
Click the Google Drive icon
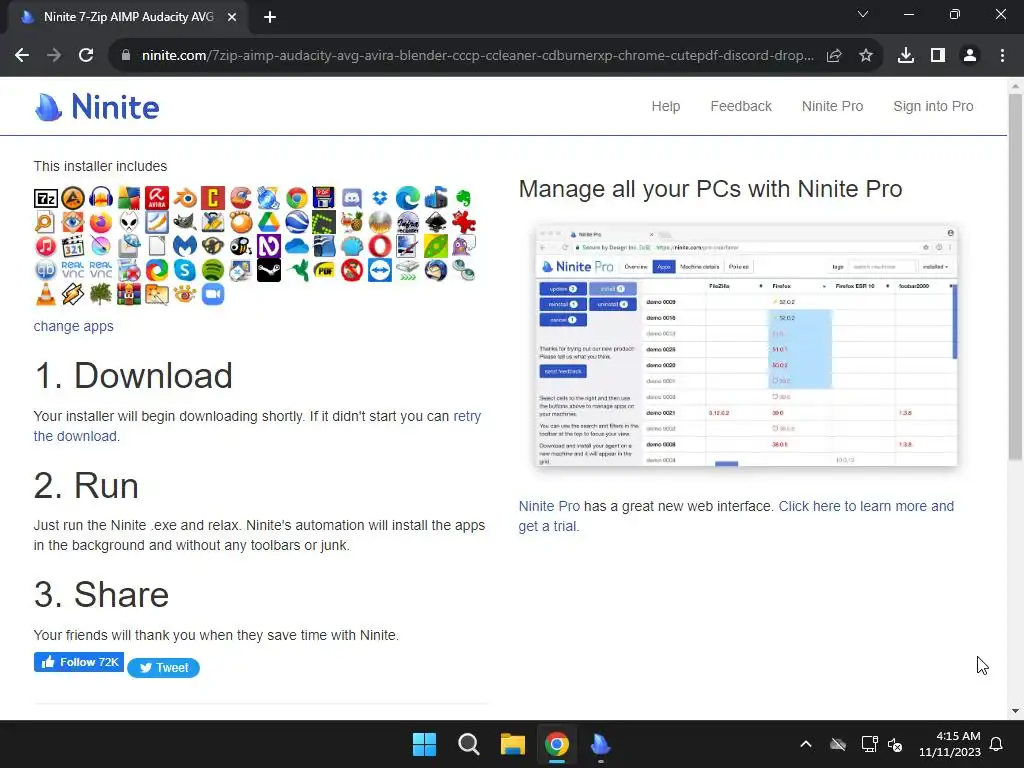pyautogui.click(x=268, y=223)
